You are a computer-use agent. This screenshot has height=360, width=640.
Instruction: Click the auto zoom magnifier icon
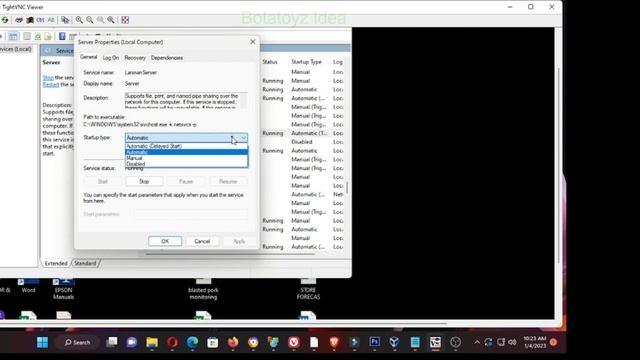point(111,20)
